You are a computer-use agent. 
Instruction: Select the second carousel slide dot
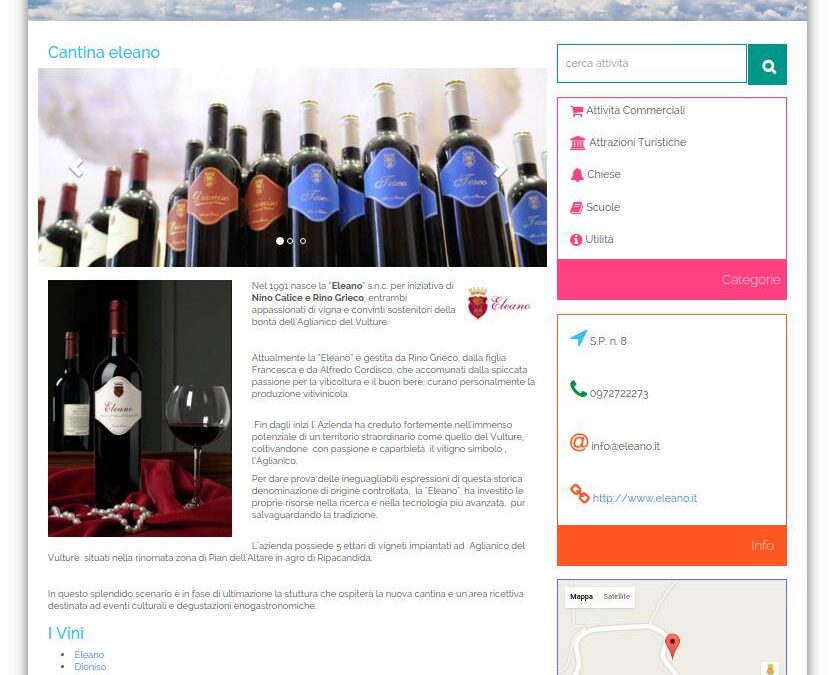click(x=290, y=241)
